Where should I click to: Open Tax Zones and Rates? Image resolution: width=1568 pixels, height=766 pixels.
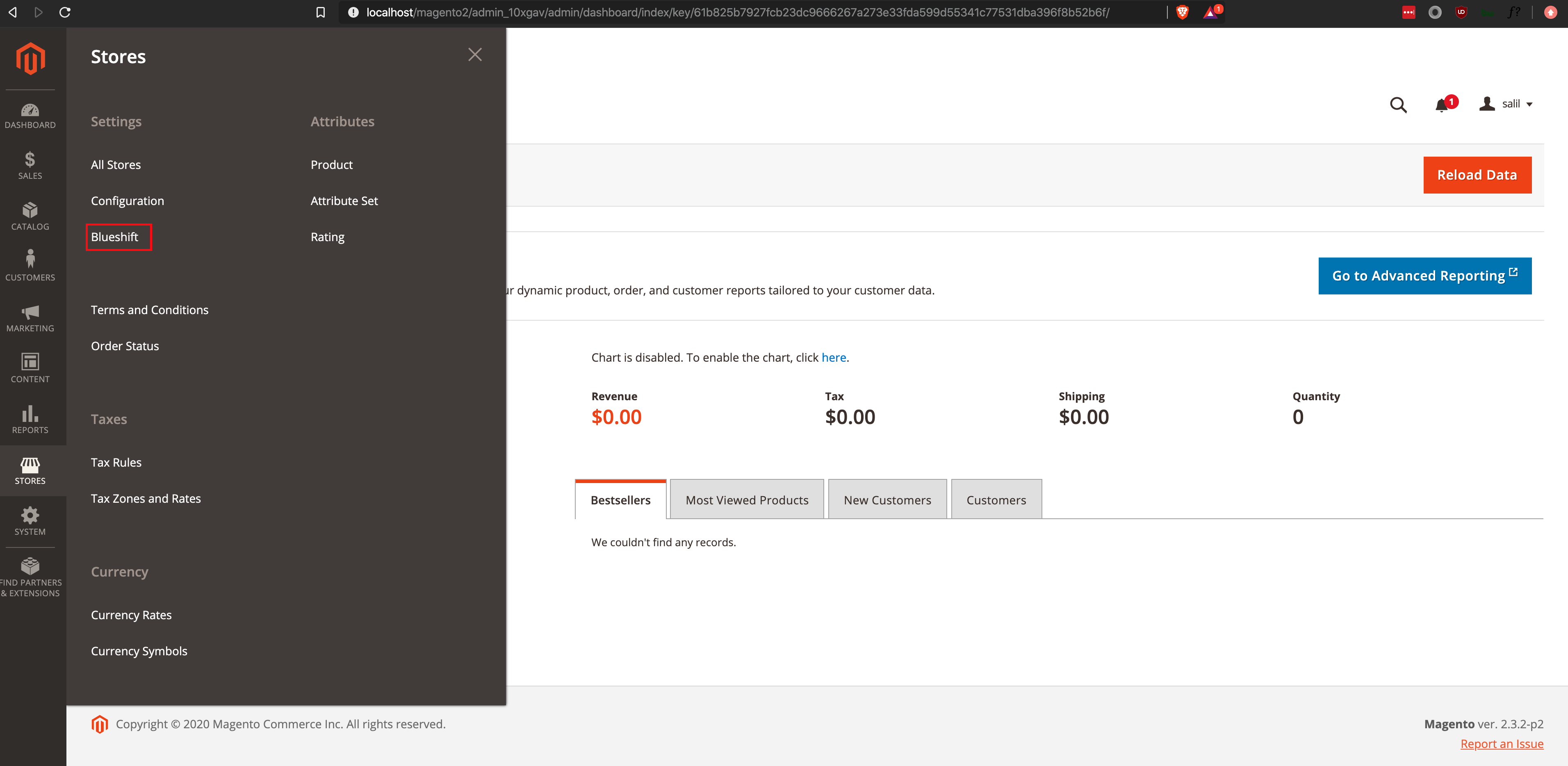(146, 498)
